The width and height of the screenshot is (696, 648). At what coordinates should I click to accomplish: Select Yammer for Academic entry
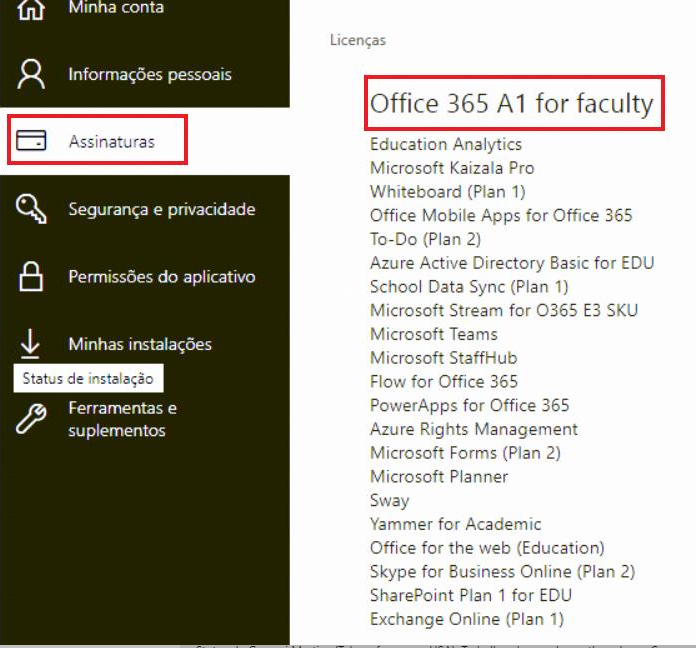coord(456,524)
